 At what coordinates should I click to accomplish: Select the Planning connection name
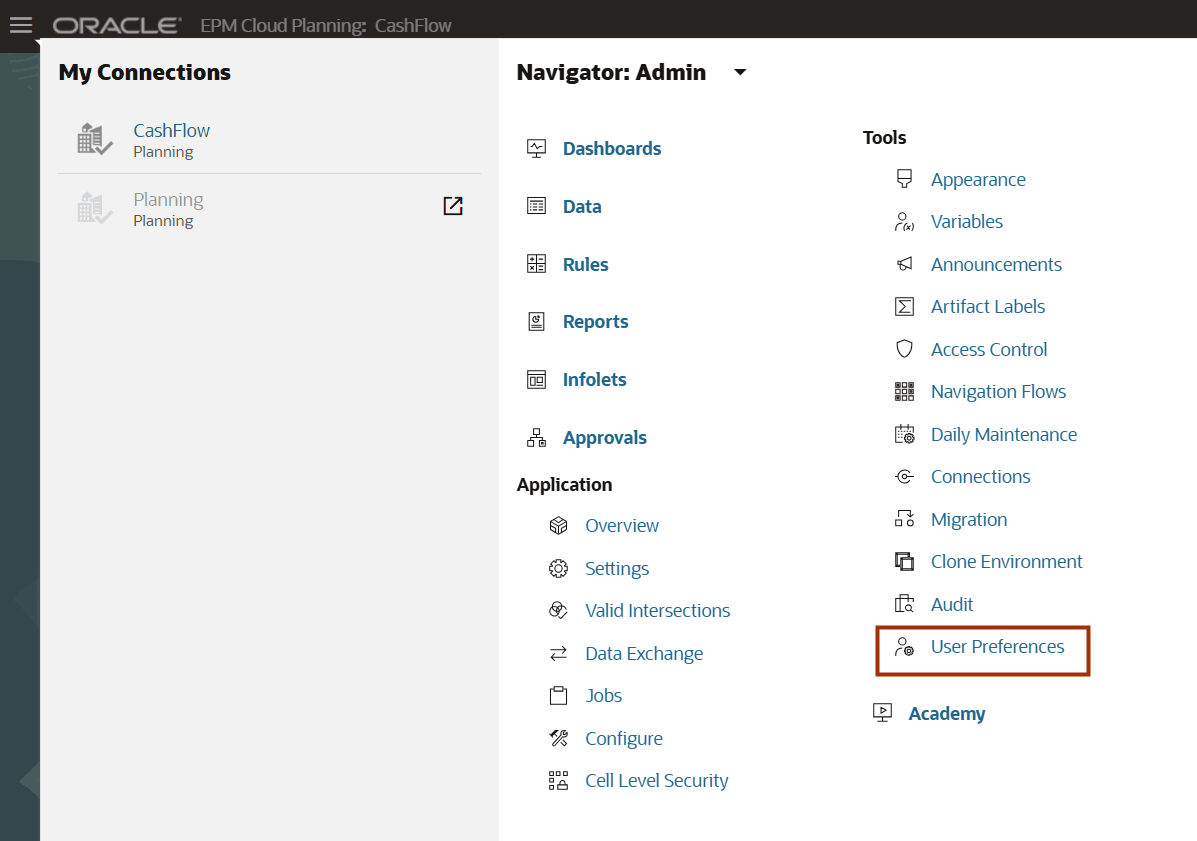tap(168, 200)
